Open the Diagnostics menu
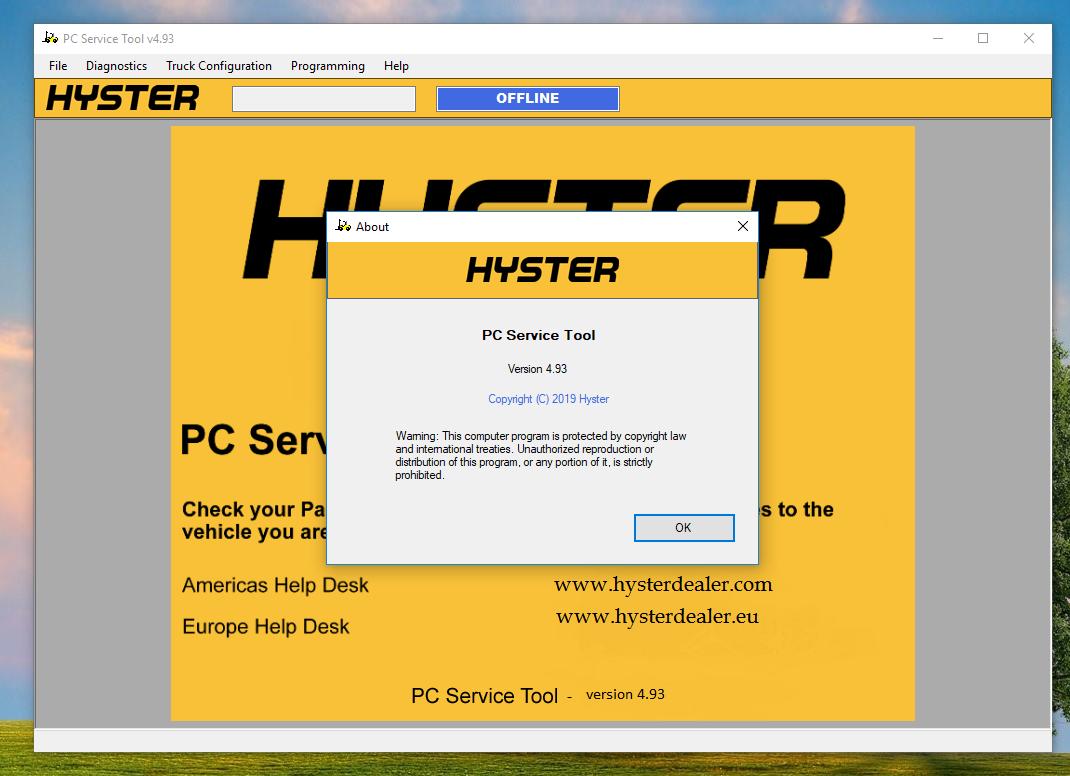 (x=116, y=66)
